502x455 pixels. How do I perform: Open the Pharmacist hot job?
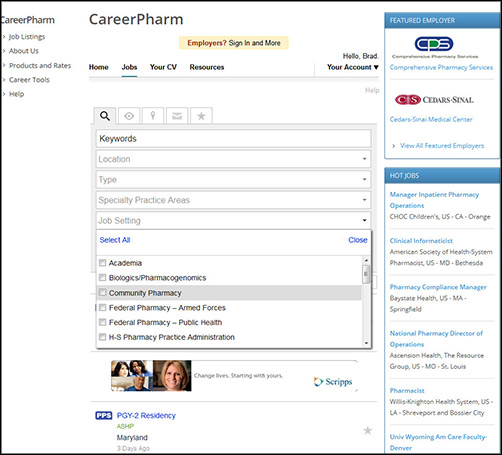point(407,391)
